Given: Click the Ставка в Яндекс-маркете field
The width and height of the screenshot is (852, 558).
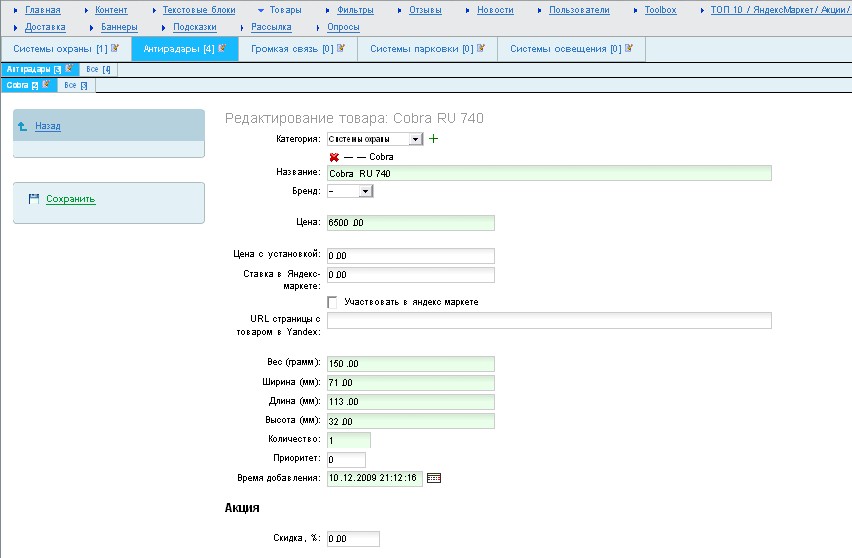Looking at the screenshot, I should click(x=411, y=275).
